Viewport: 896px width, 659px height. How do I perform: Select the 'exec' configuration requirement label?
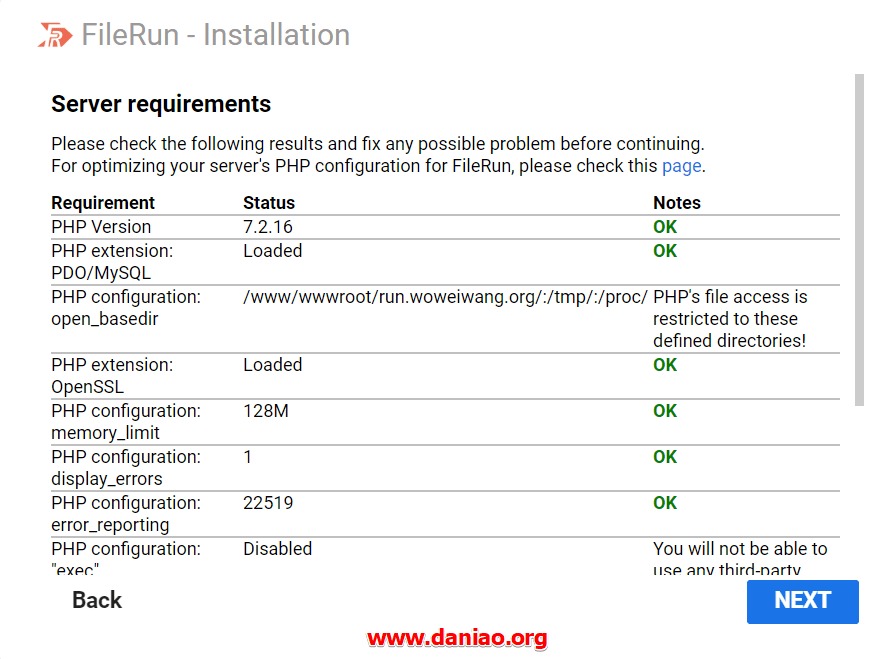point(126,559)
